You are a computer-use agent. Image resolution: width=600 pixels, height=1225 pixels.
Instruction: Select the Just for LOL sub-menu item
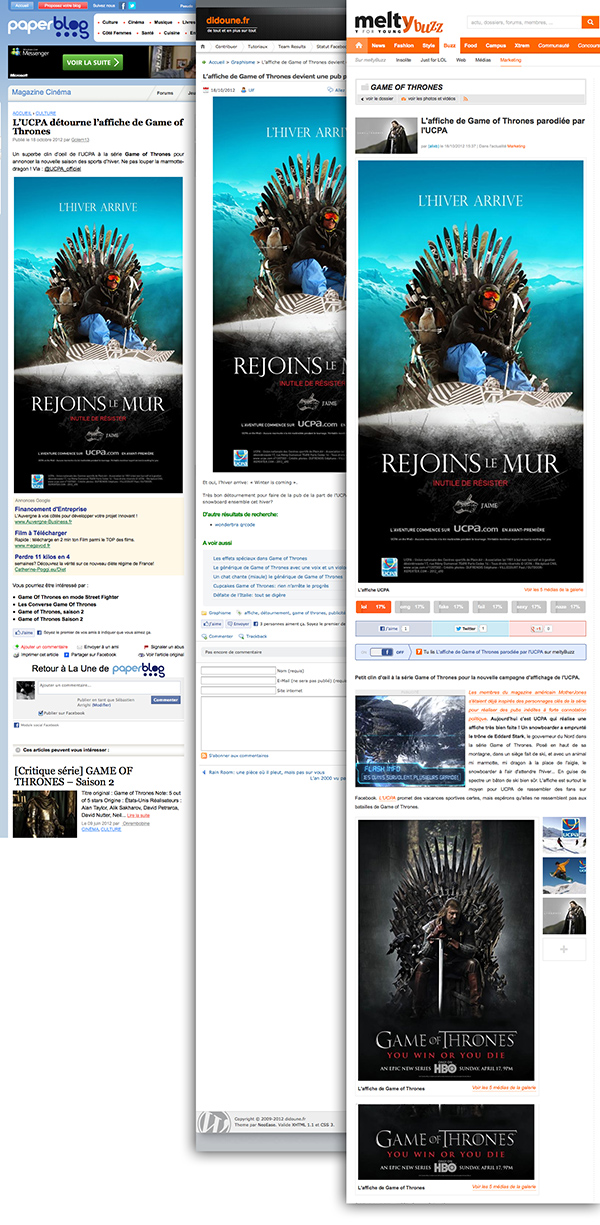[x=434, y=59]
